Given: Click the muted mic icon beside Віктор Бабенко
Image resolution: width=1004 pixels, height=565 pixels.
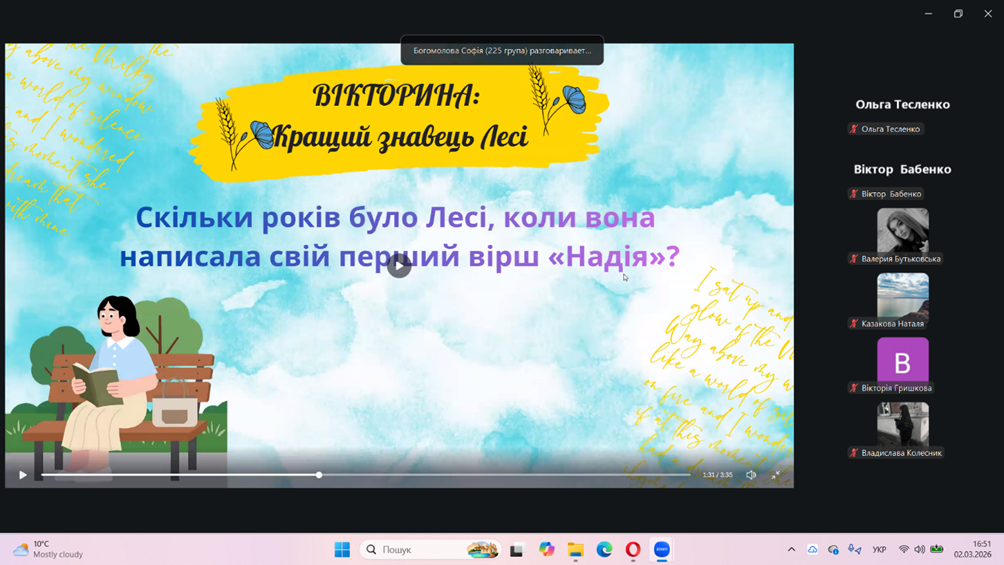Looking at the screenshot, I should (854, 194).
